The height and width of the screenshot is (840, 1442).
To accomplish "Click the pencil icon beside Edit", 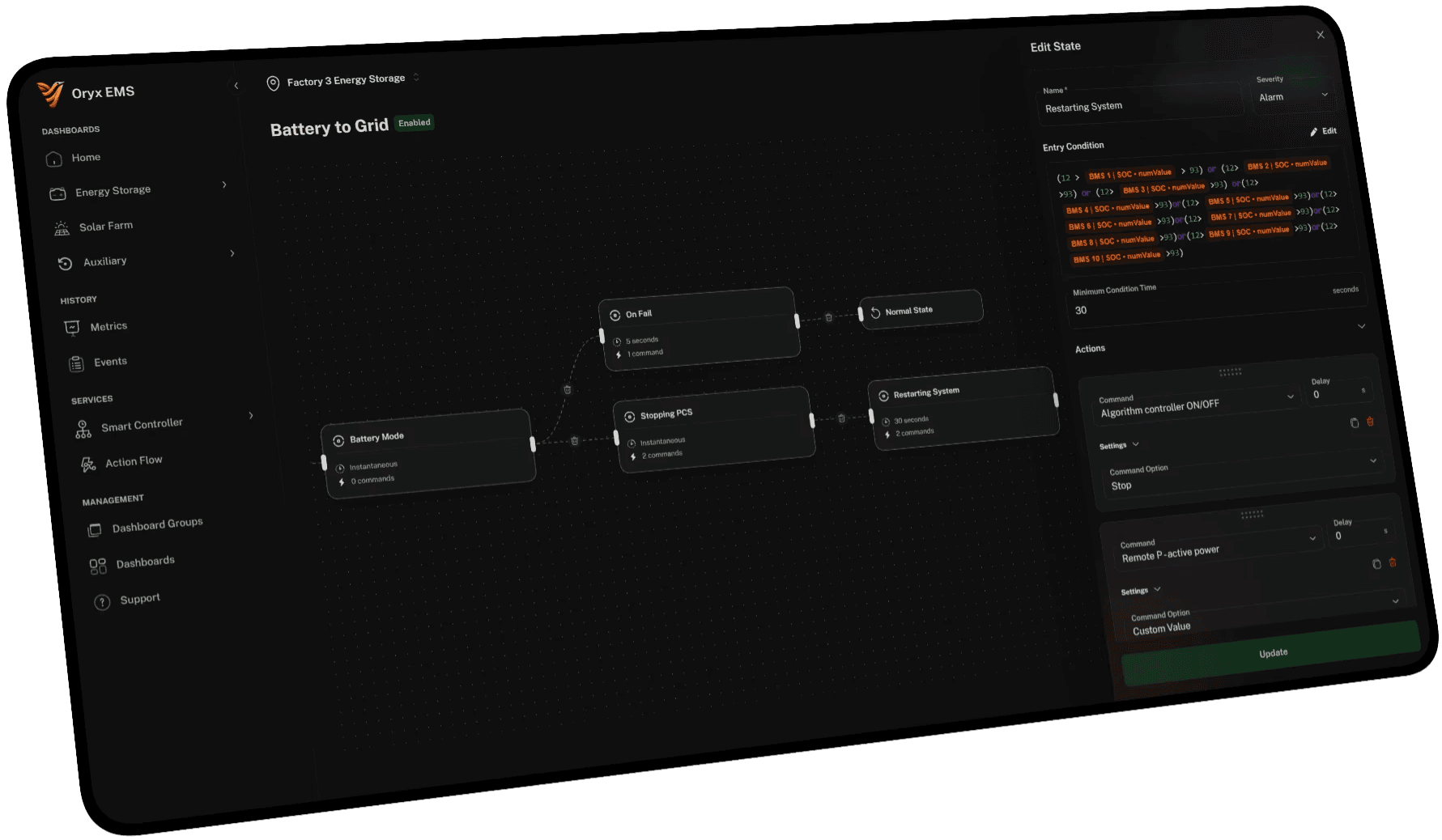I will 1314,132.
